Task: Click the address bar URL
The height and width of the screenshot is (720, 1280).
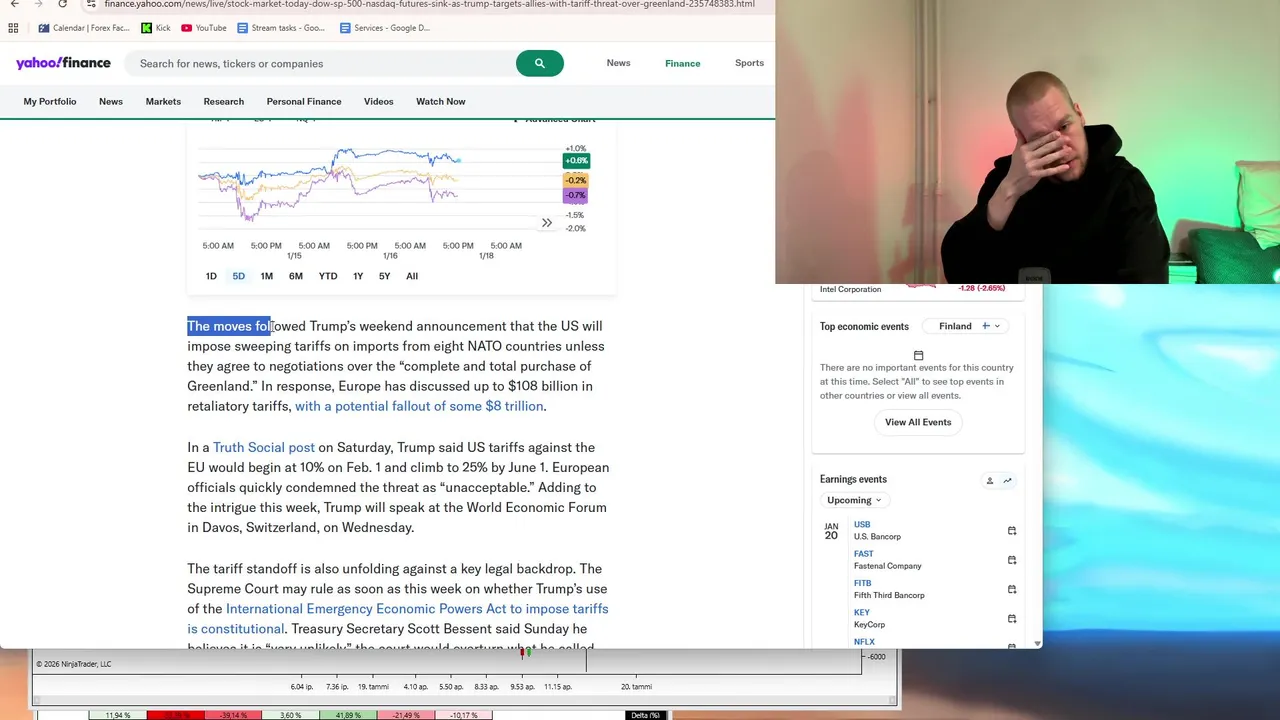Action: click(x=430, y=4)
